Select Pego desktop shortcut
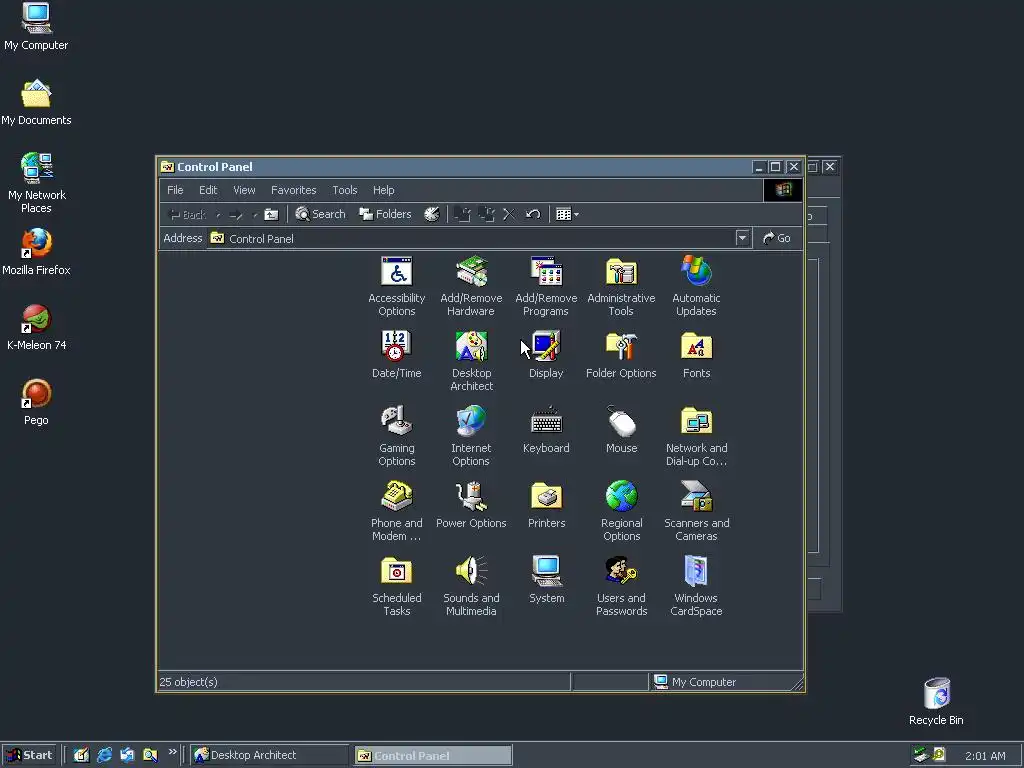This screenshot has width=1024, height=768. pos(36,402)
